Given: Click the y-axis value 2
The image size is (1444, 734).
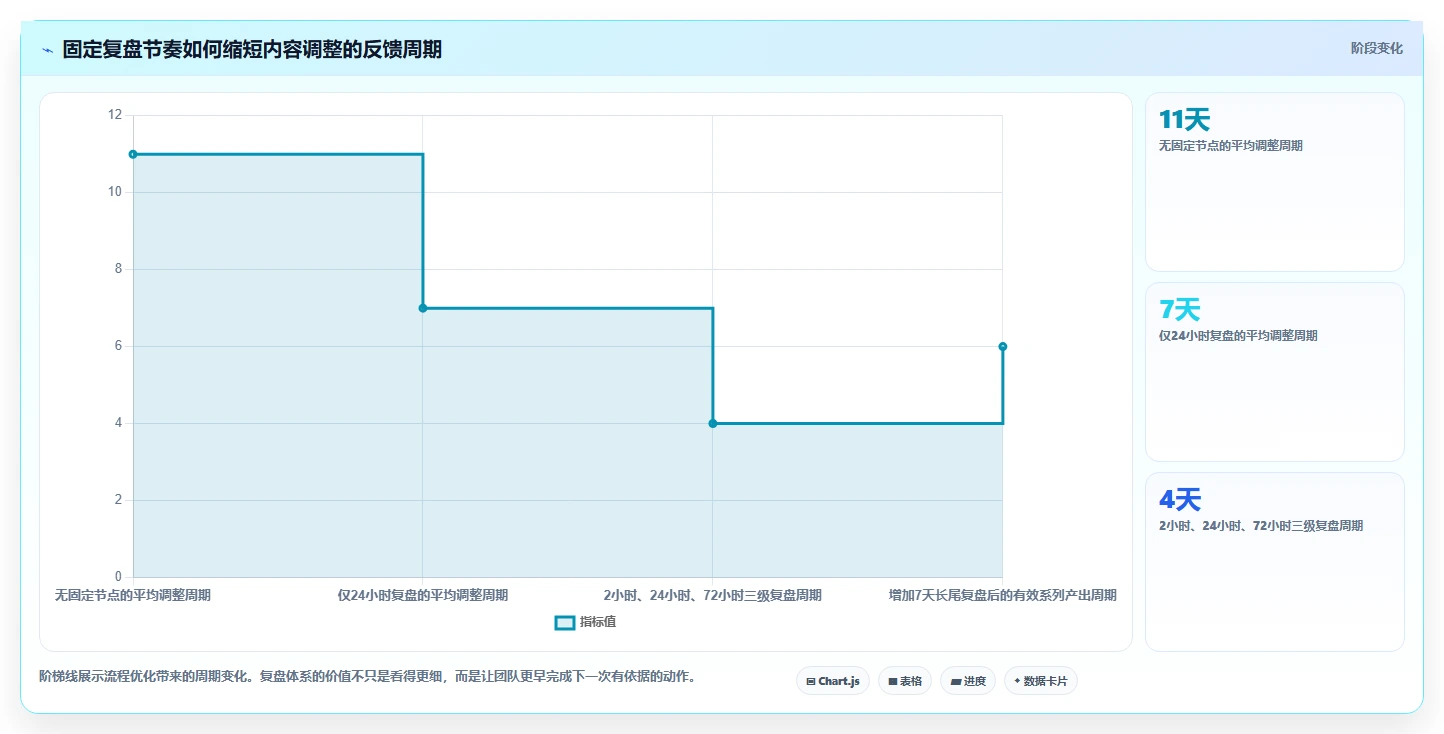Looking at the screenshot, I should (118, 500).
